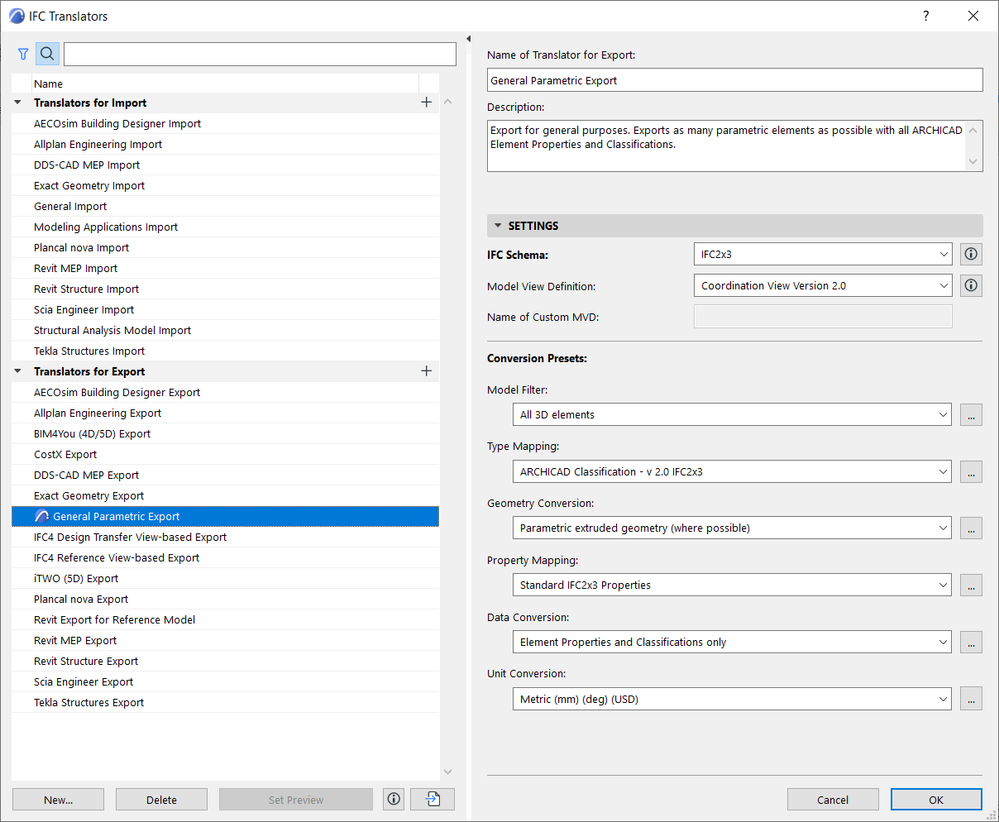Select Revit MEP Export translator
The height and width of the screenshot is (822, 999).
point(75,640)
